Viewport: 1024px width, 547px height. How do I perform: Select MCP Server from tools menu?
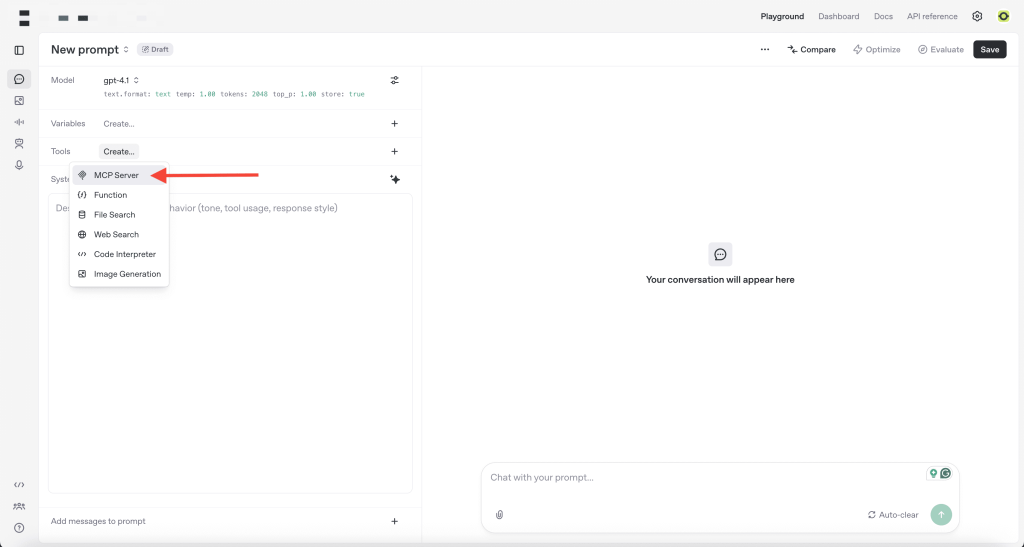pyautogui.click(x=116, y=175)
